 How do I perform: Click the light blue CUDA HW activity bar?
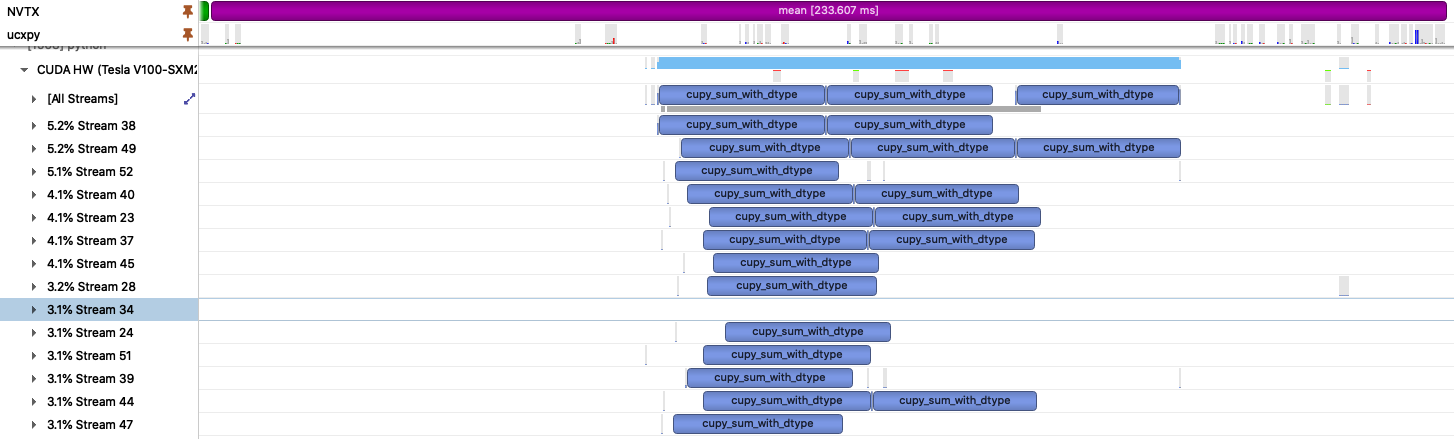pyautogui.click(x=919, y=63)
